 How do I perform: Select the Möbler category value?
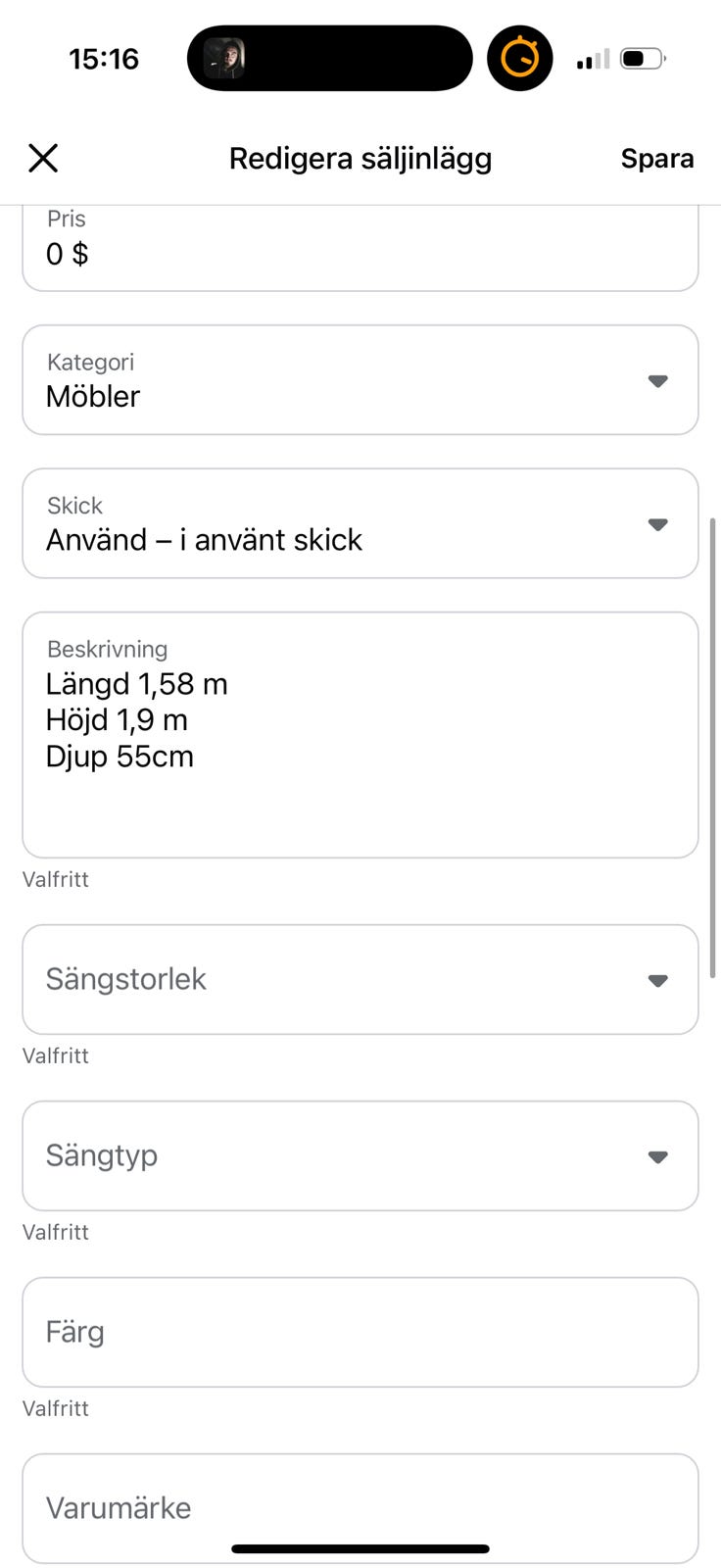point(94,396)
